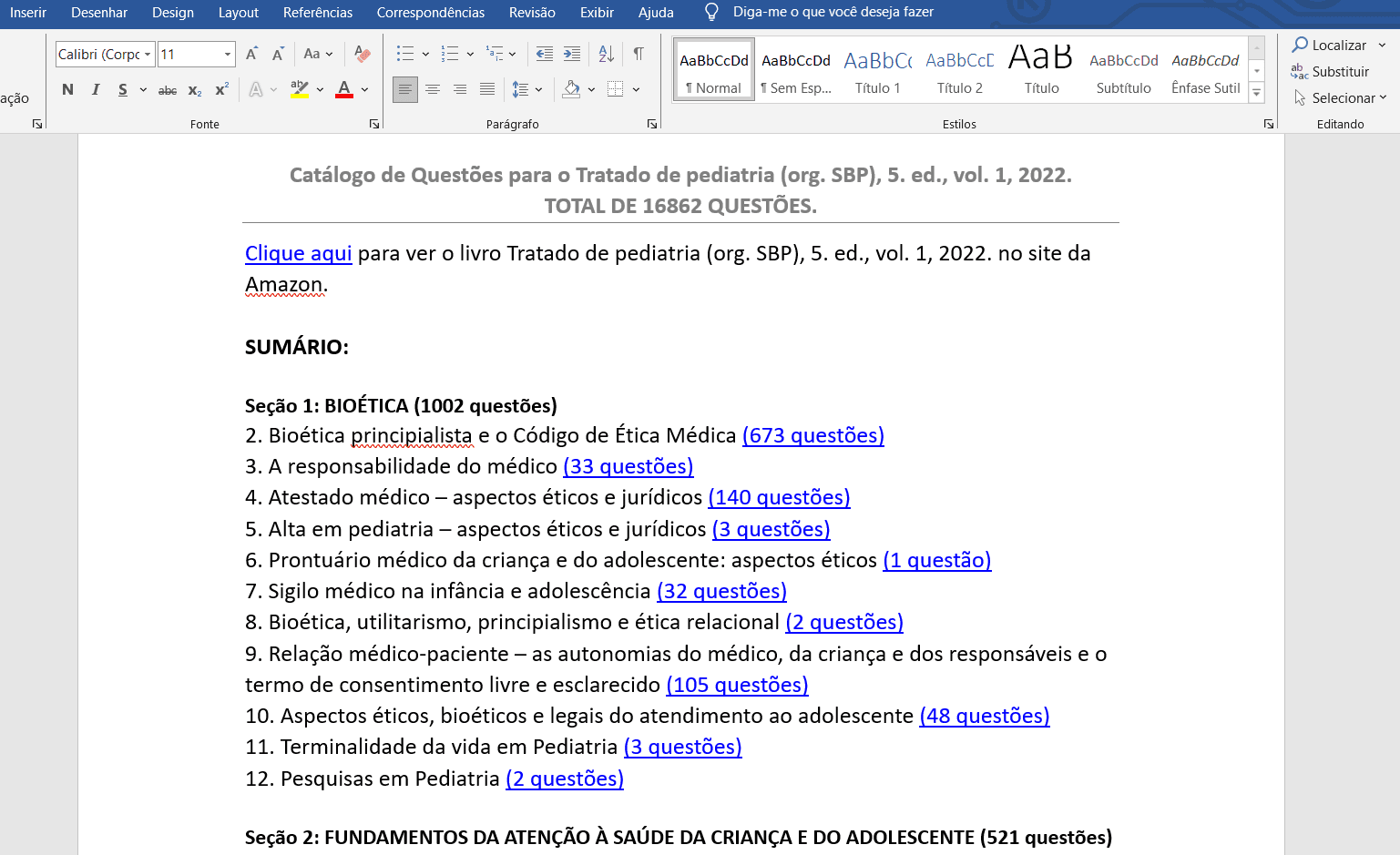
Task: Increase font size with the grow font icon
Action: coord(252,55)
